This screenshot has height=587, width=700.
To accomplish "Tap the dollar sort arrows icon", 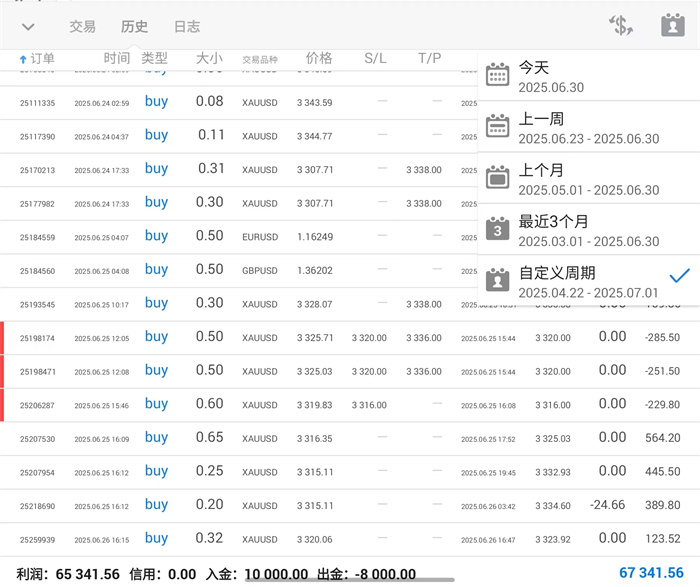I will (621, 25).
